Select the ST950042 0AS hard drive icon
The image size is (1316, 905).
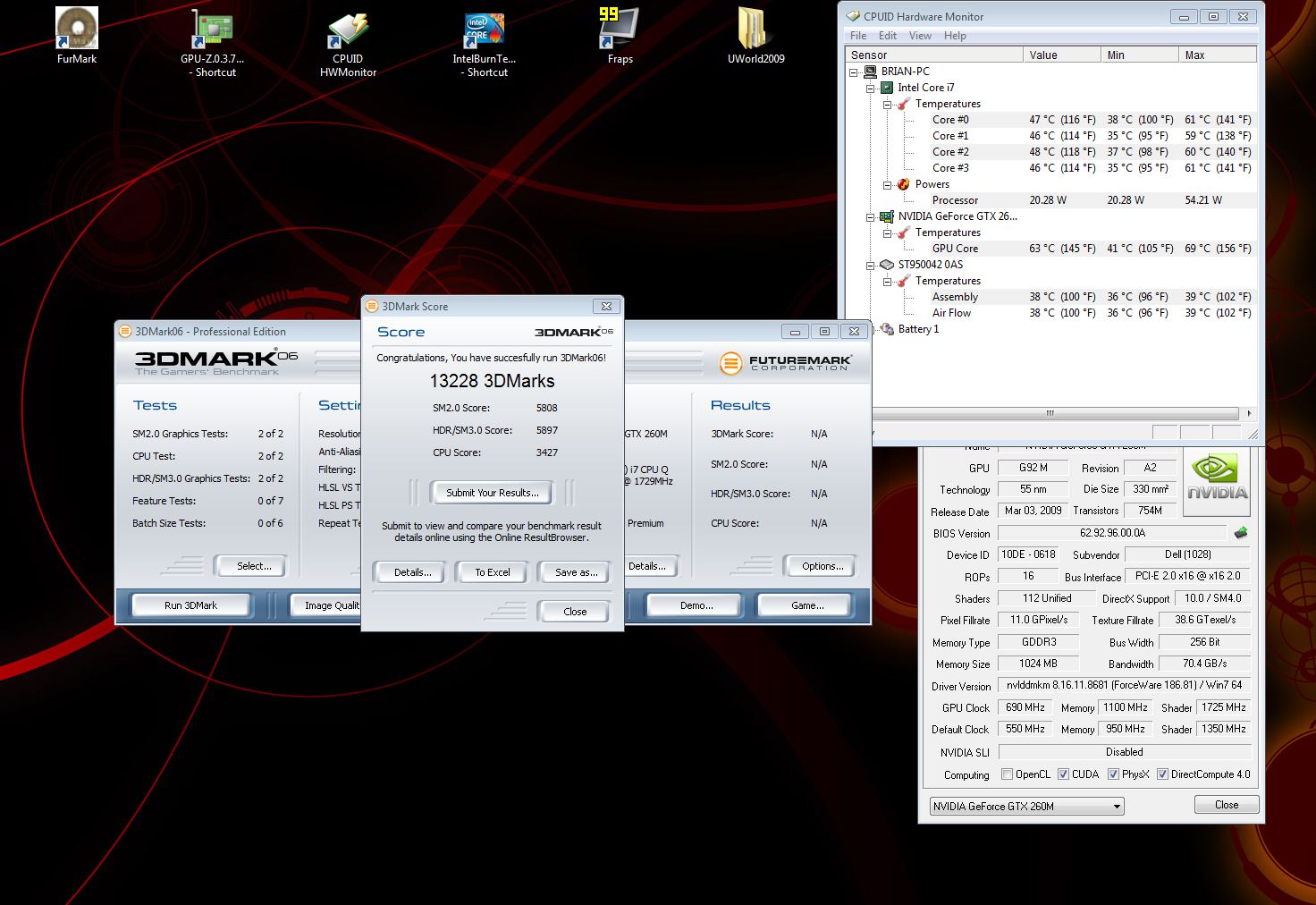click(887, 265)
